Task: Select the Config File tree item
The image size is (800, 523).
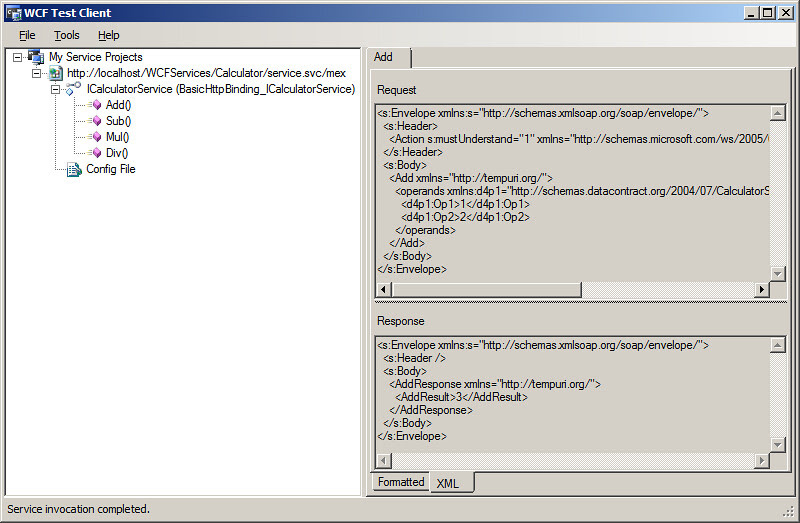Action: pyautogui.click(x=111, y=169)
